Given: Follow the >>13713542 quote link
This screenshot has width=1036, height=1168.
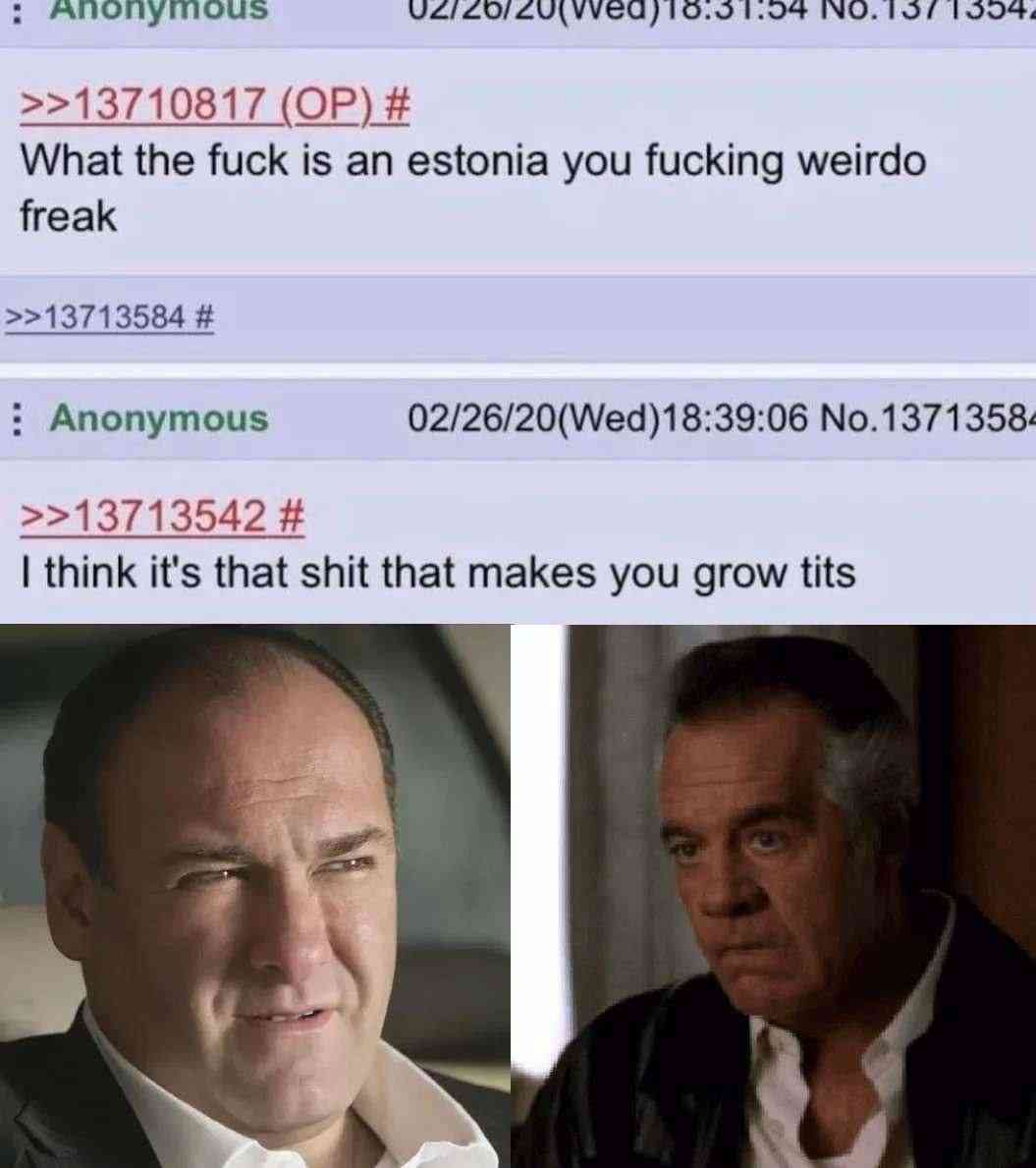Looking at the screenshot, I should pyautogui.click(x=143, y=516).
